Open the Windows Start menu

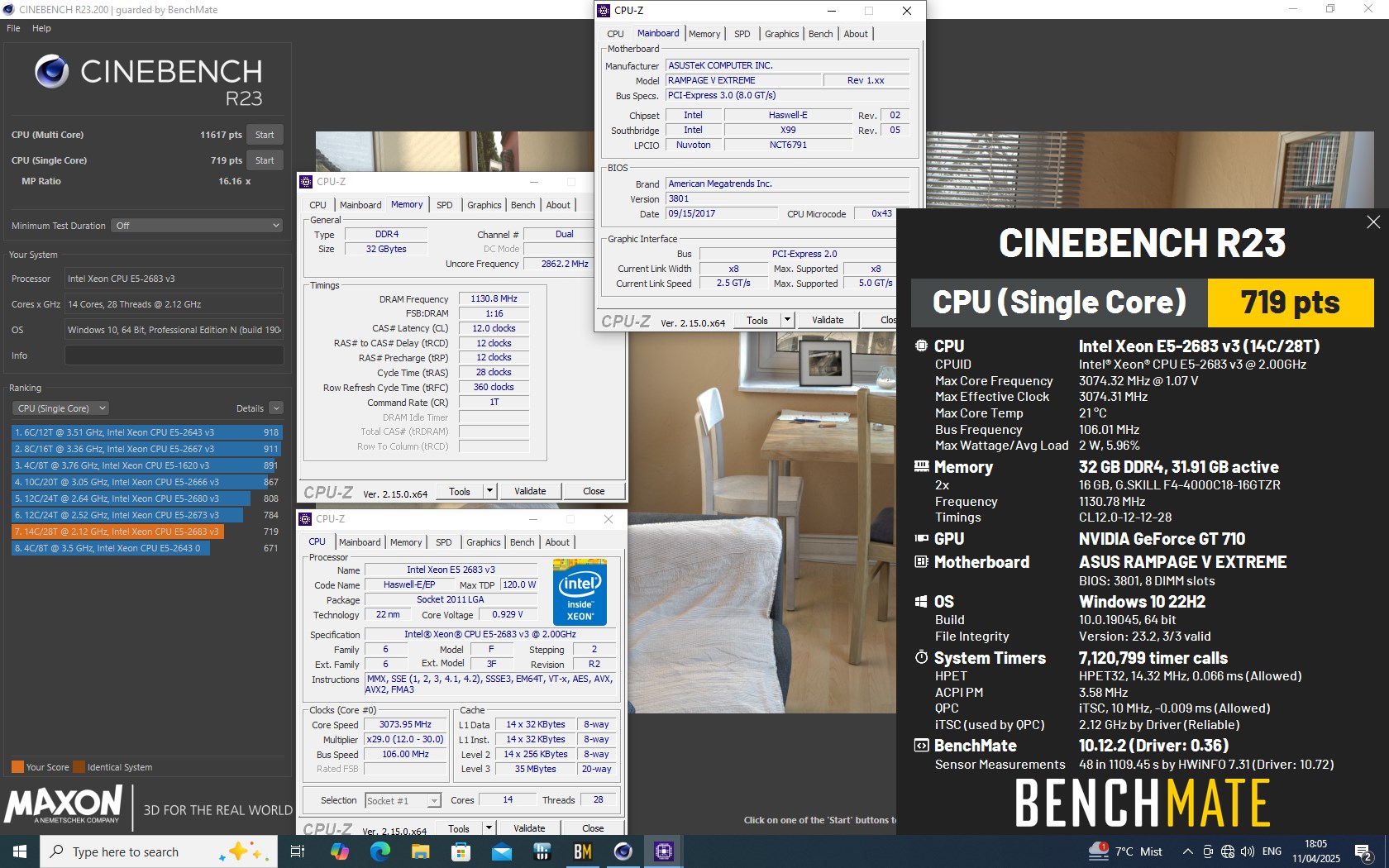click(x=20, y=851)
